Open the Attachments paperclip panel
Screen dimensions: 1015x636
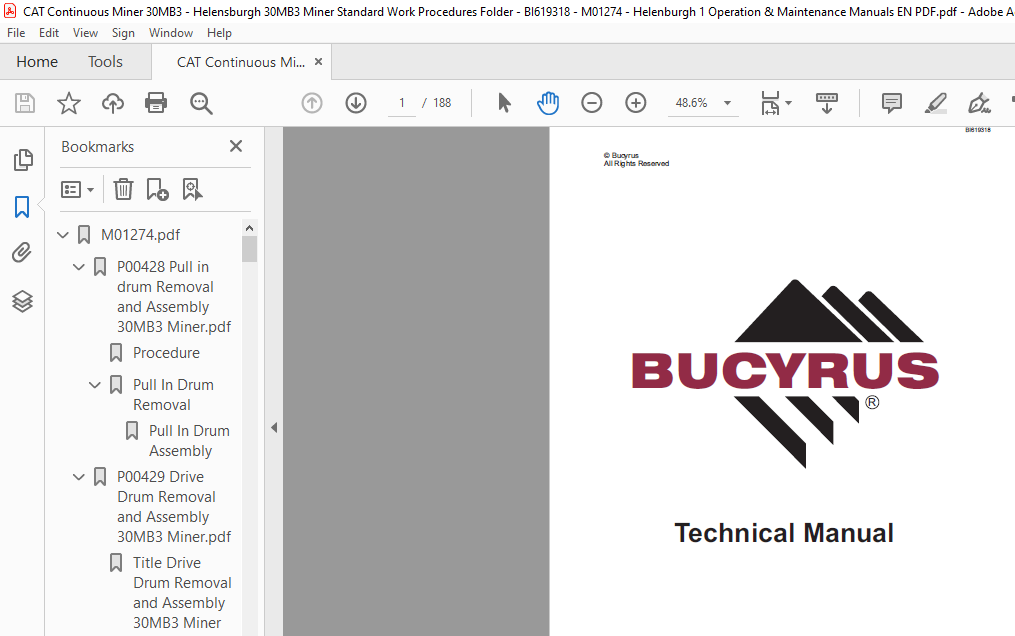tap(22, 252)
